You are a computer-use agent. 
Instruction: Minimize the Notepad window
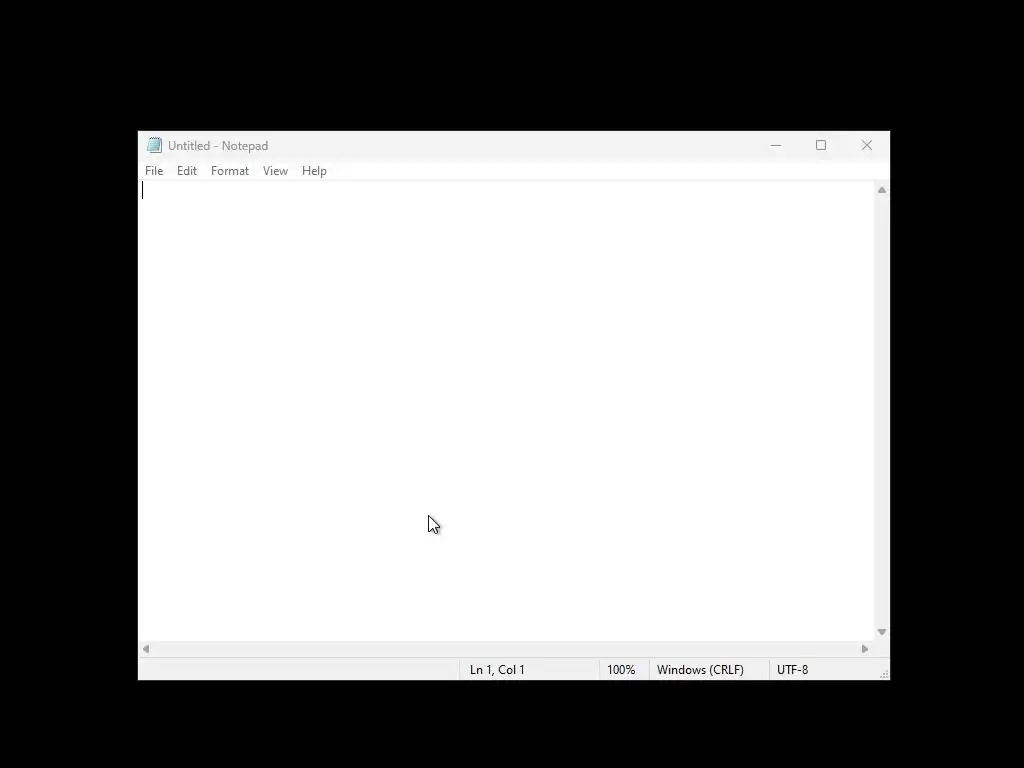click(x=776, y=145)
